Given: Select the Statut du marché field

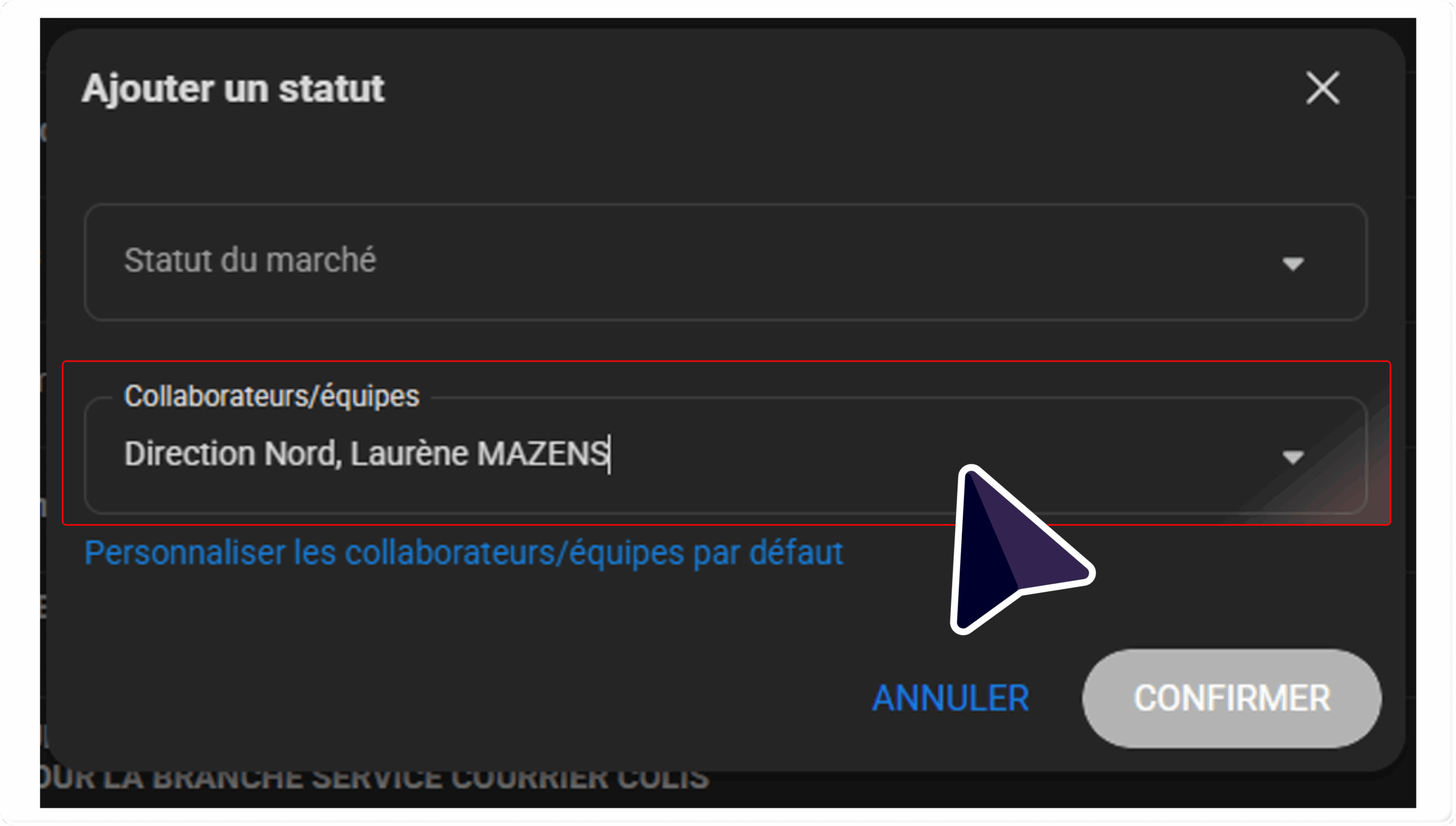Looking at the screenshot, I should [726, 263].
